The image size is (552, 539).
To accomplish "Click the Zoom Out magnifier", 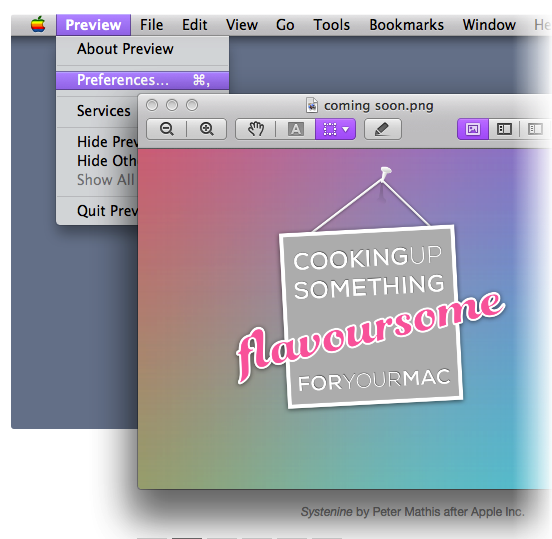I will coord(167,129).
